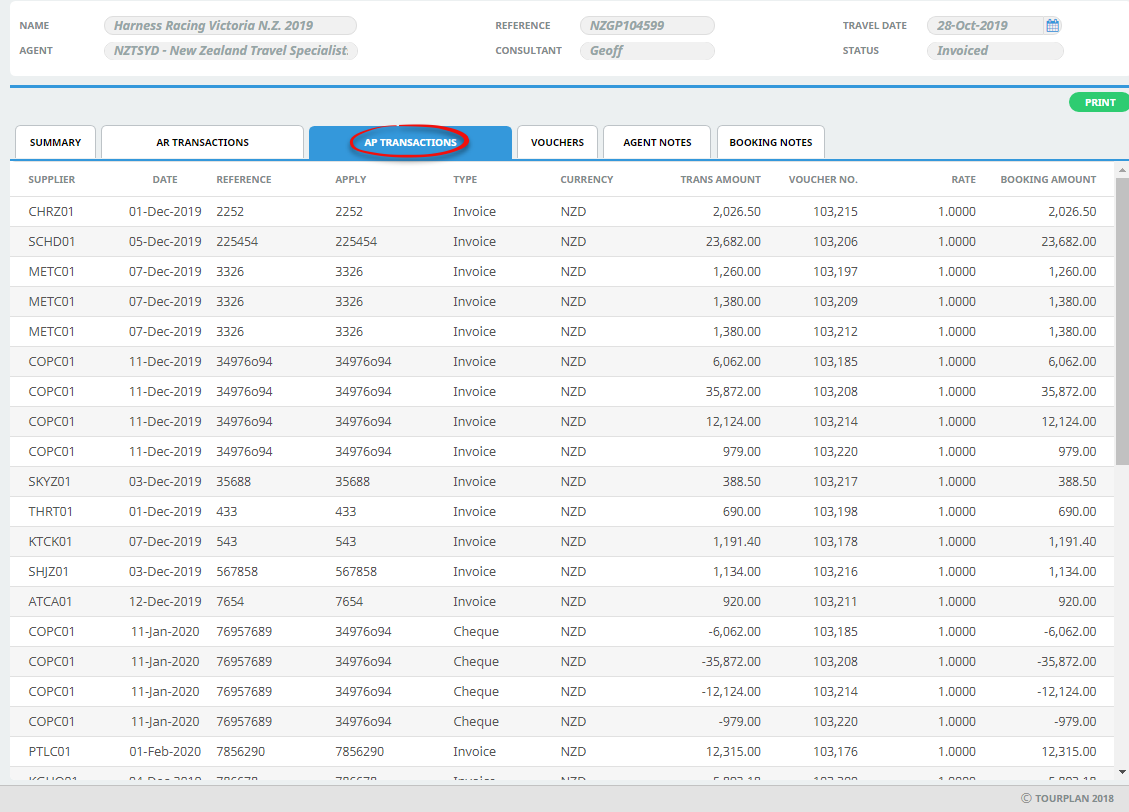Click the green Print button
1129x812 pixels.
click(x=1099, y=102)
